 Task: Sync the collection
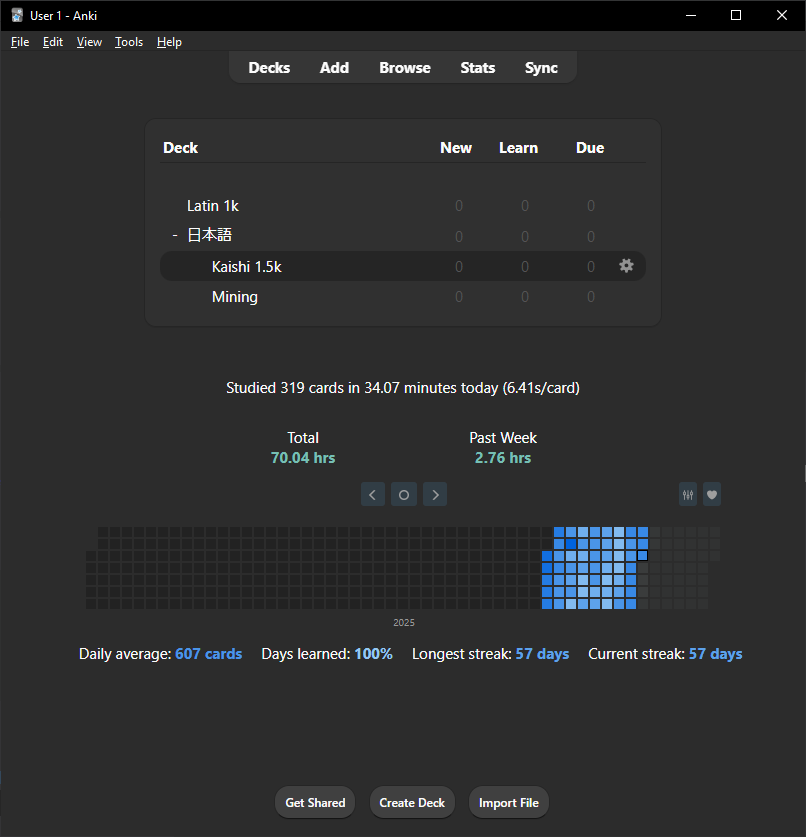pos(541,68)
